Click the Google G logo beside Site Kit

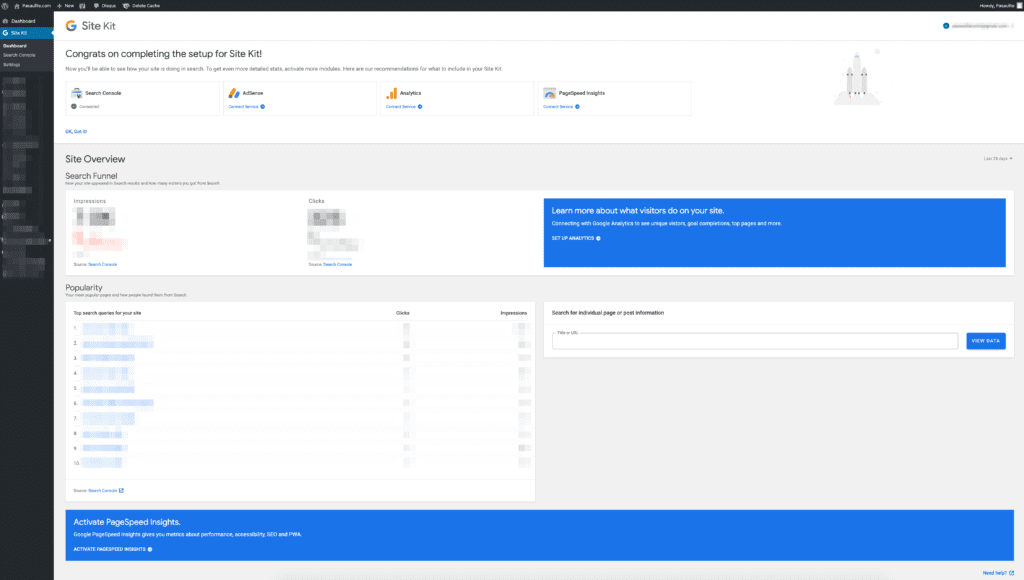coord(71,26)
